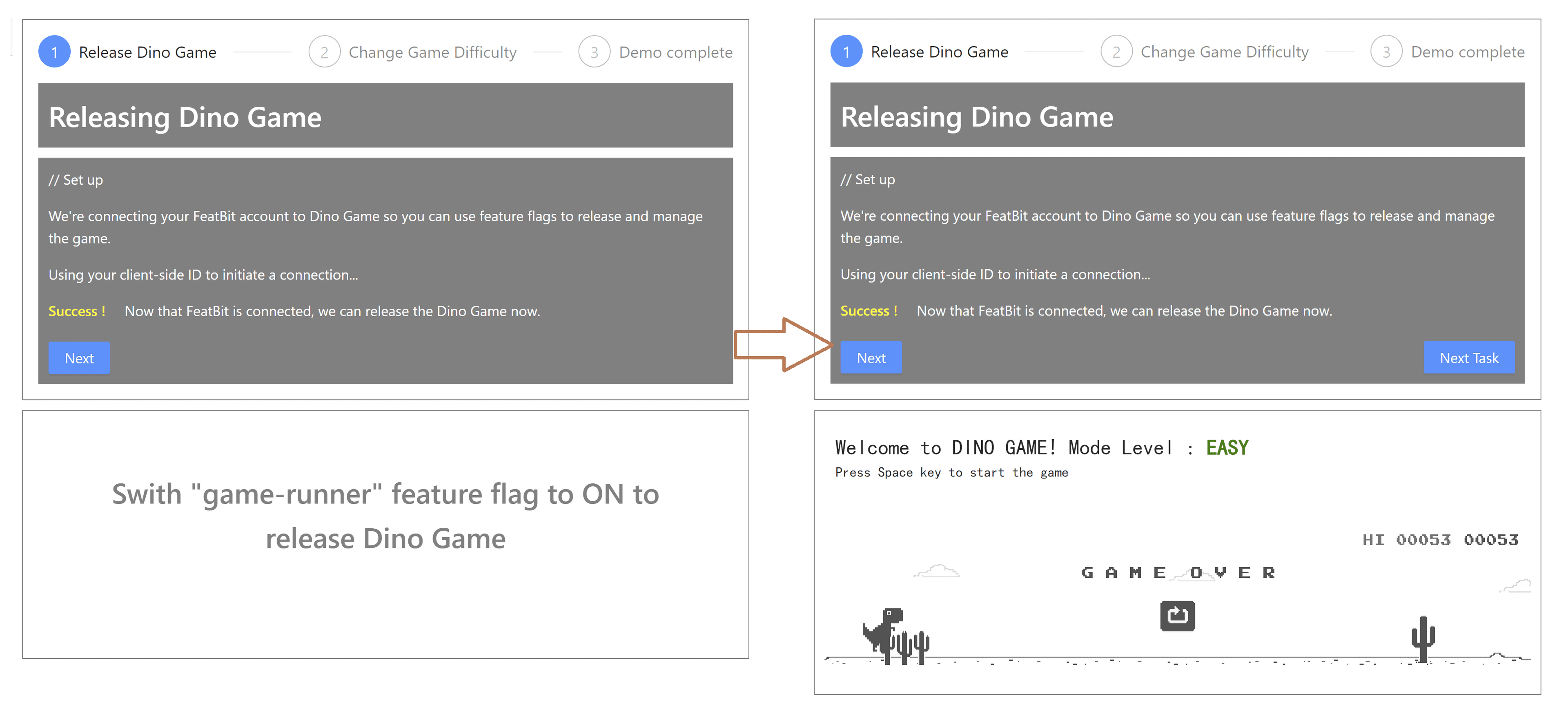Click step 1 circle in left panel

[54, 52]
